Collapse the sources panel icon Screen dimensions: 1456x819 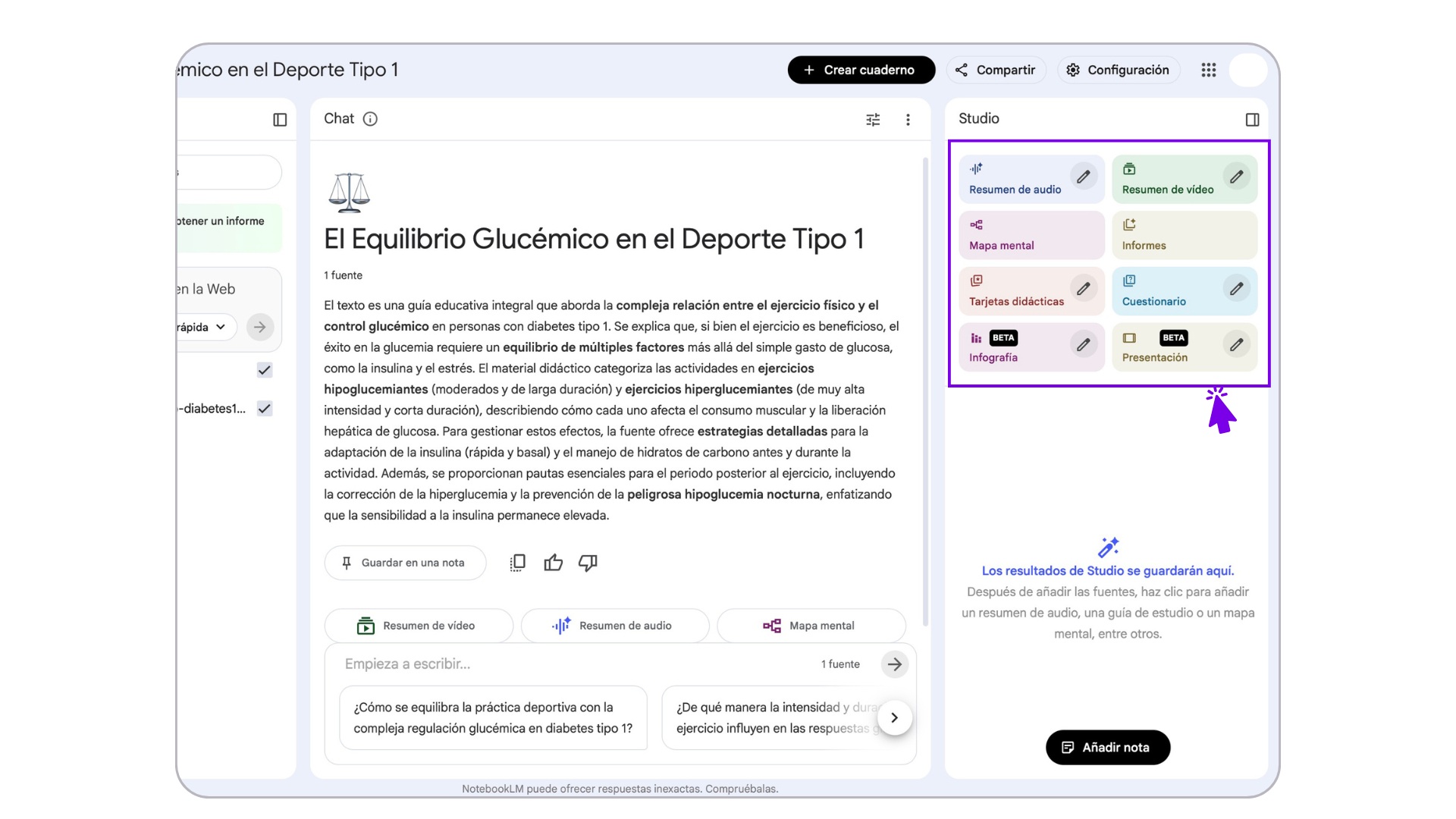point(280,119)
